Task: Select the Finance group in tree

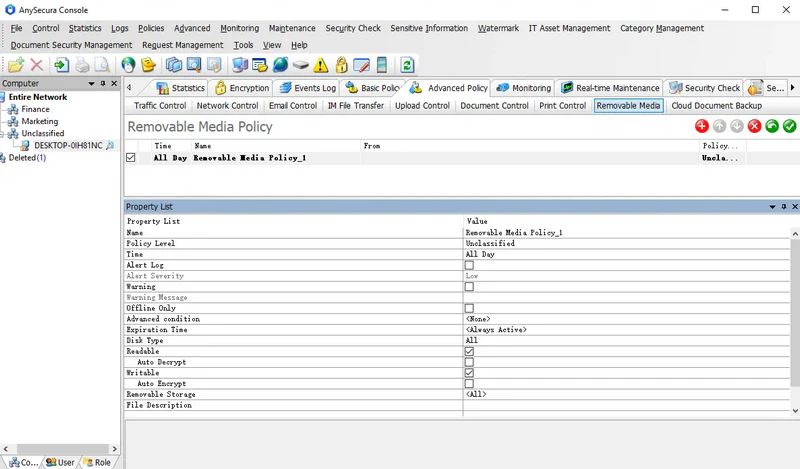Action: click(35, 109)
